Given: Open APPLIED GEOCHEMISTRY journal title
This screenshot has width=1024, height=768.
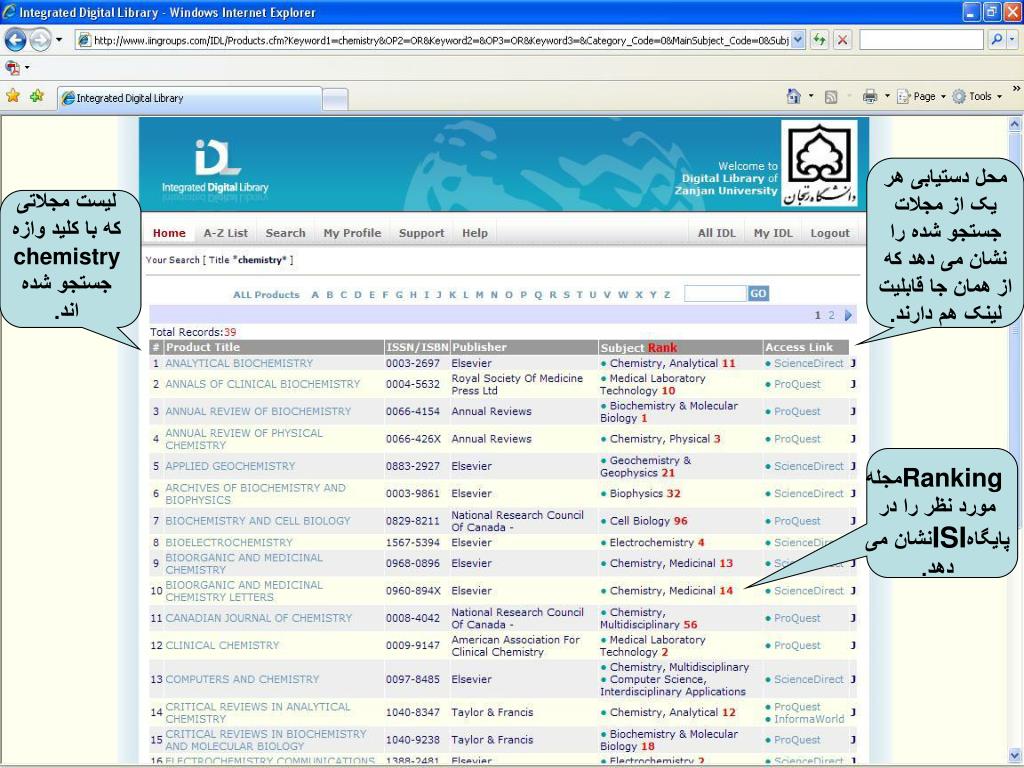Looking at the screenshot, I should pos(230,466).
